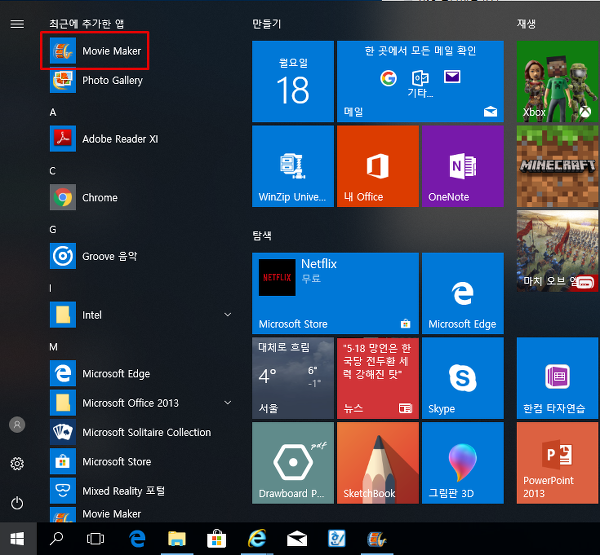Click the Power button icon
The width and height of the screenshot is (600, 555).
pyautogui.click(x=17, y=503)
